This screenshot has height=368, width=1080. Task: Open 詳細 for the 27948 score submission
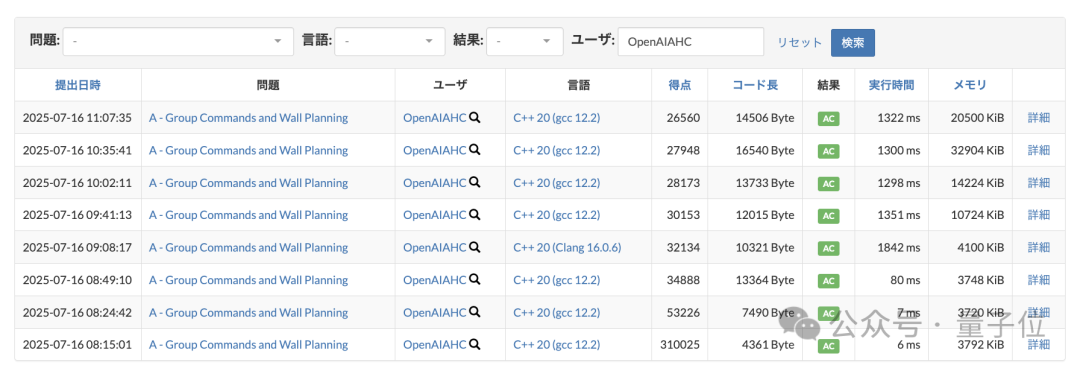[x=1039, y=150]
